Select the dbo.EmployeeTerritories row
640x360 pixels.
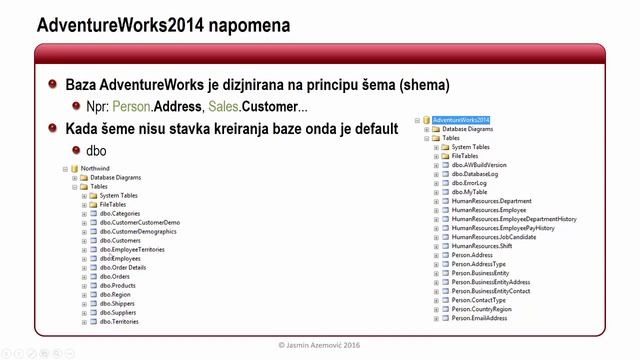tap(132, 249)
